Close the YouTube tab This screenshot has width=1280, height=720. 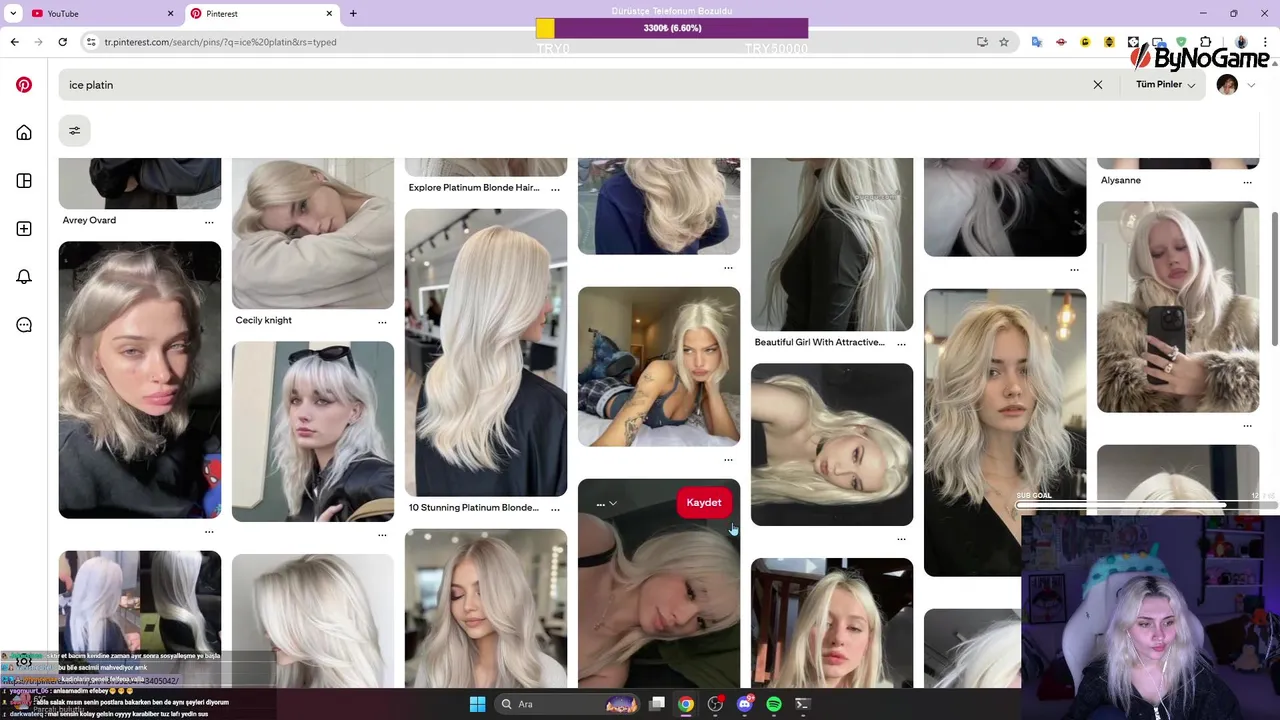tap(170, 13)
